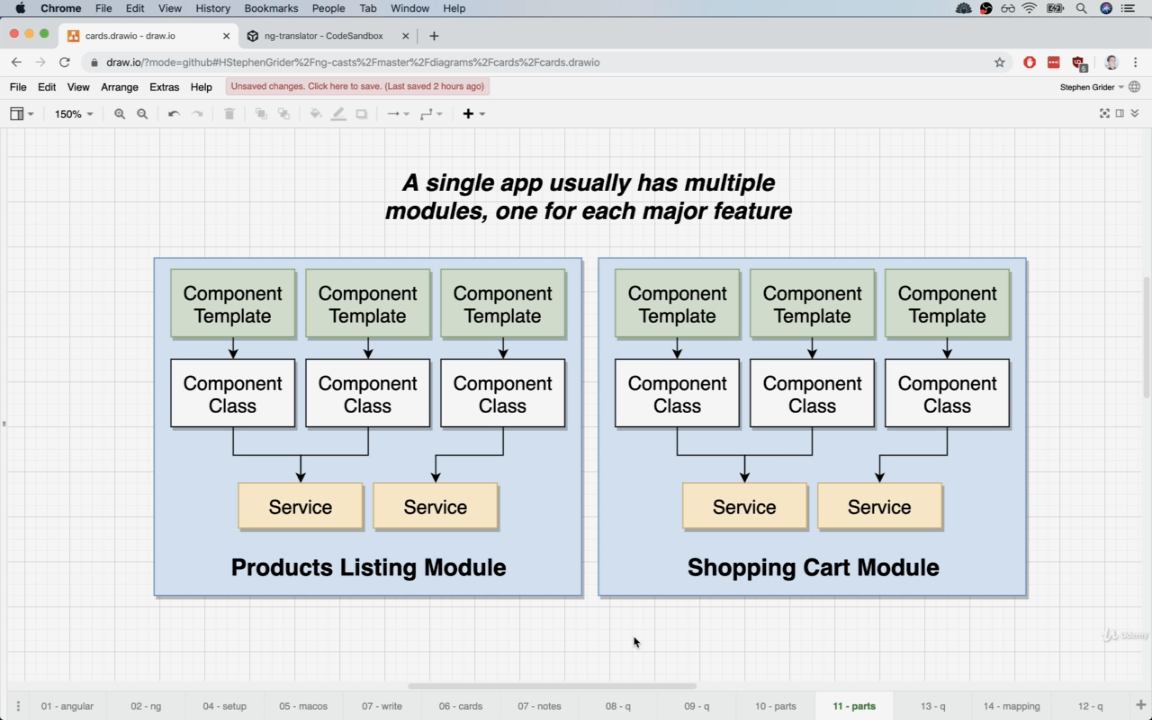Bookmark this page with star icon
The width and height of the screenshot is (1152, 720).
coord(999,62)
